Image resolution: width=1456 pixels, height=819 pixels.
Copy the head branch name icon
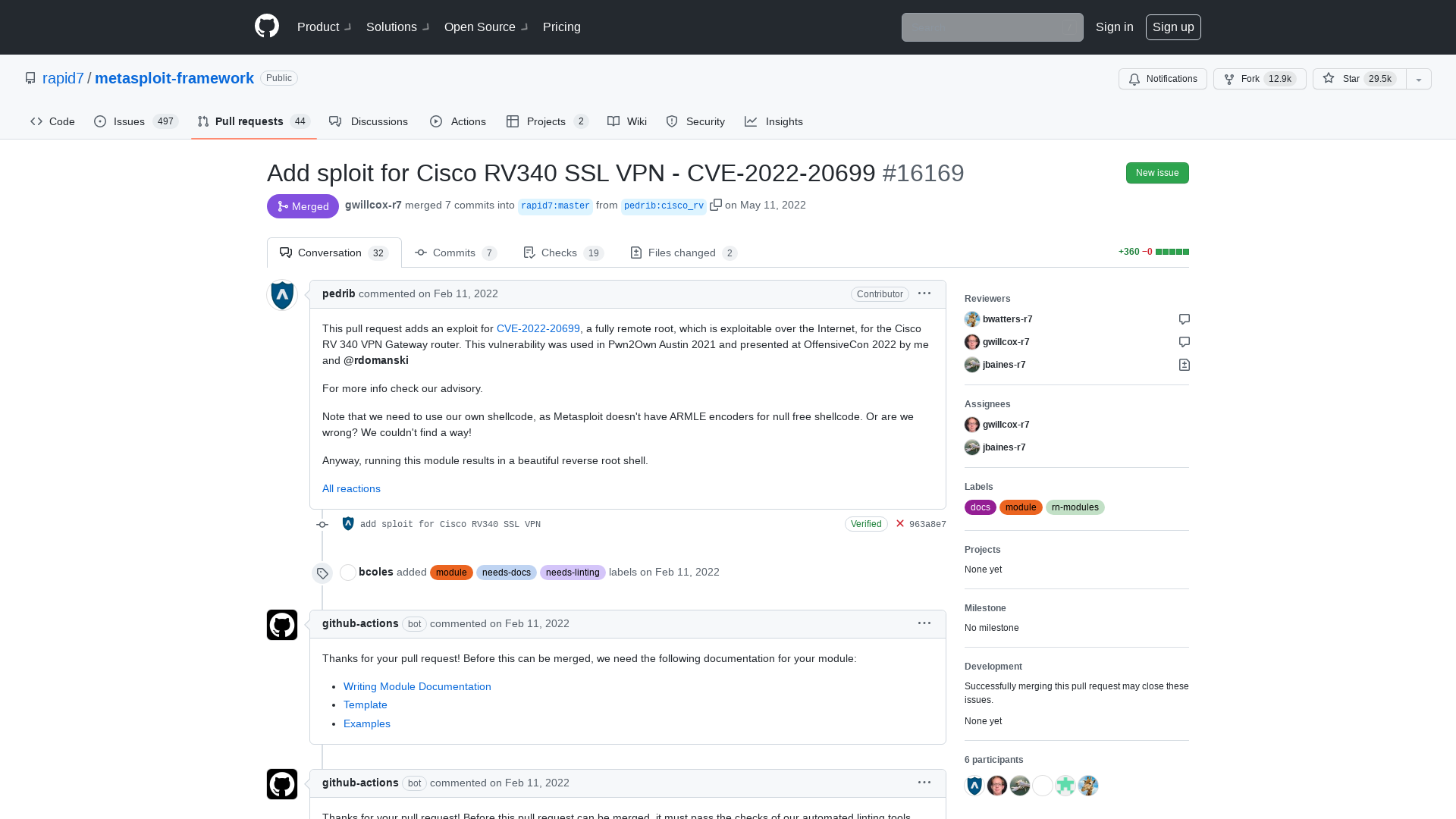715,205
